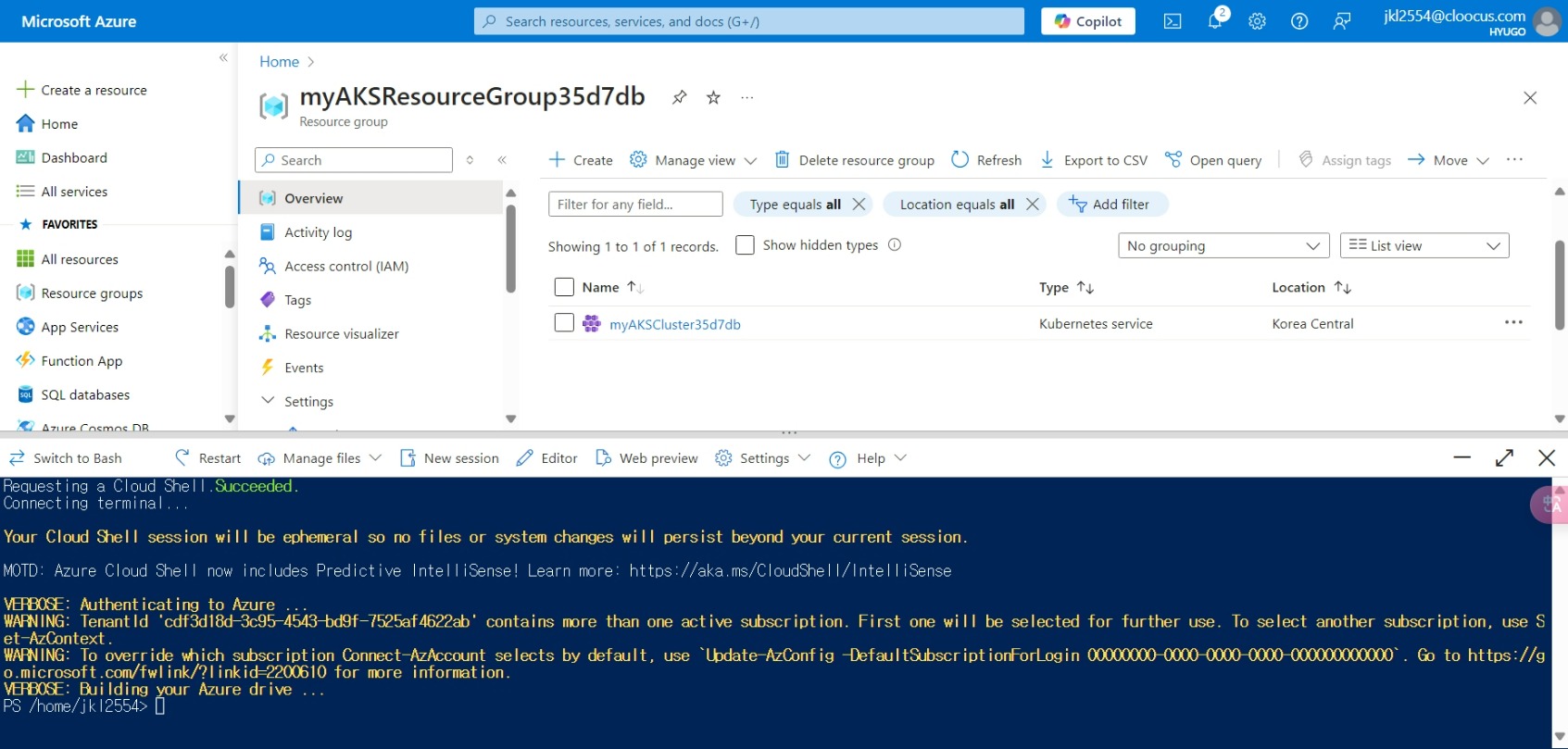Open Web preview in Cloud Shell
Image resolution: width=1568 pixels, height=749 pixels.
(646, 457)
